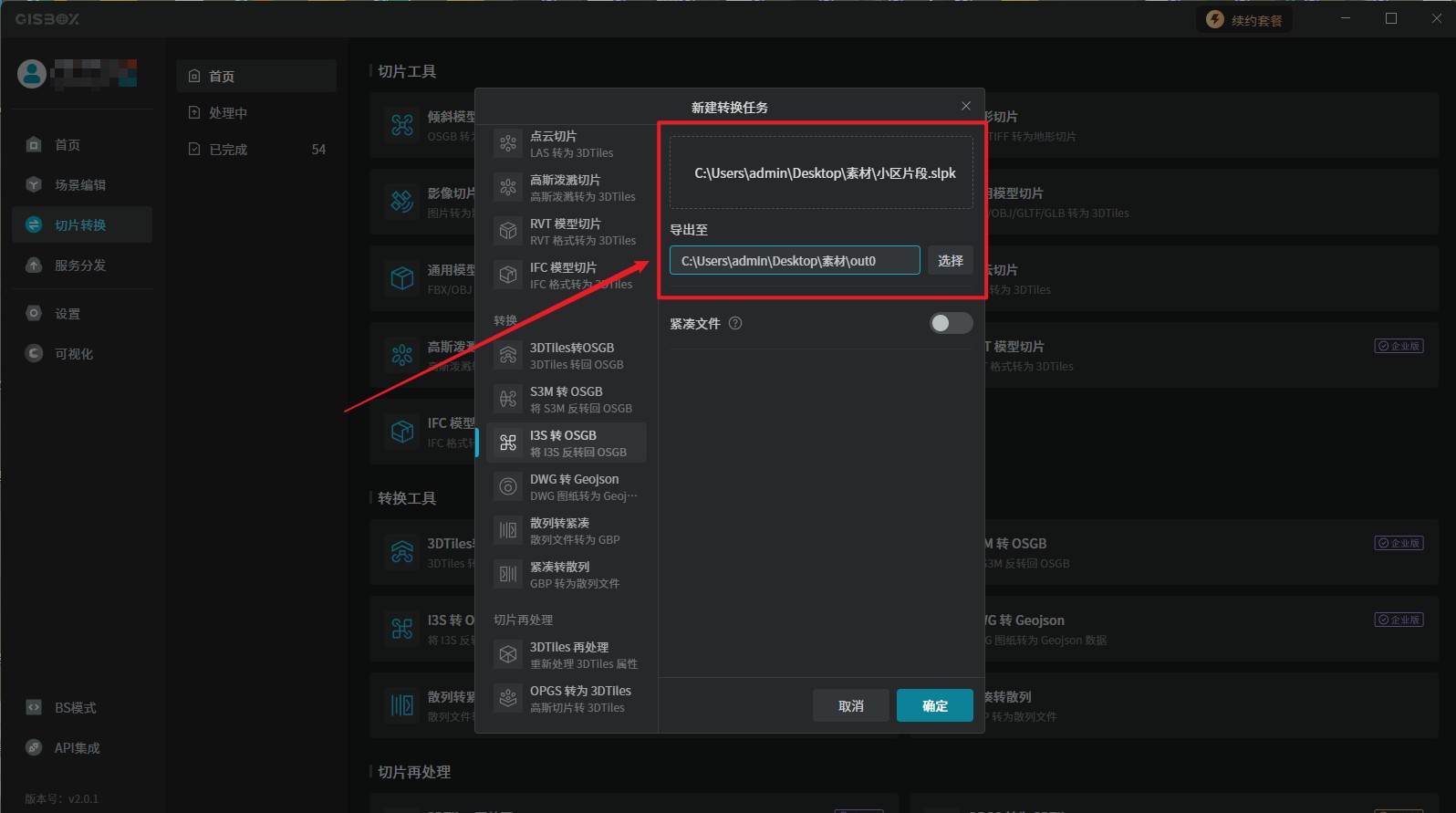Switch to the 处理中 tab

click(x=228, y=113)
